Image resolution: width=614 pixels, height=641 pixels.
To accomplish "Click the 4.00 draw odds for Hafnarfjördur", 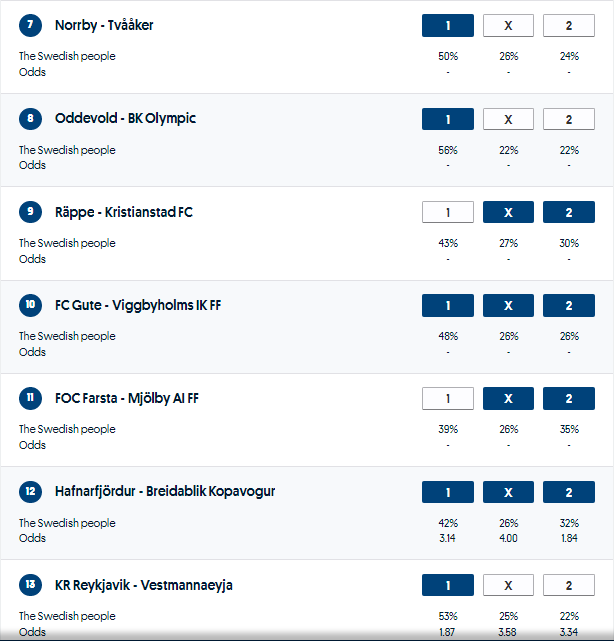I will (508, 539).
